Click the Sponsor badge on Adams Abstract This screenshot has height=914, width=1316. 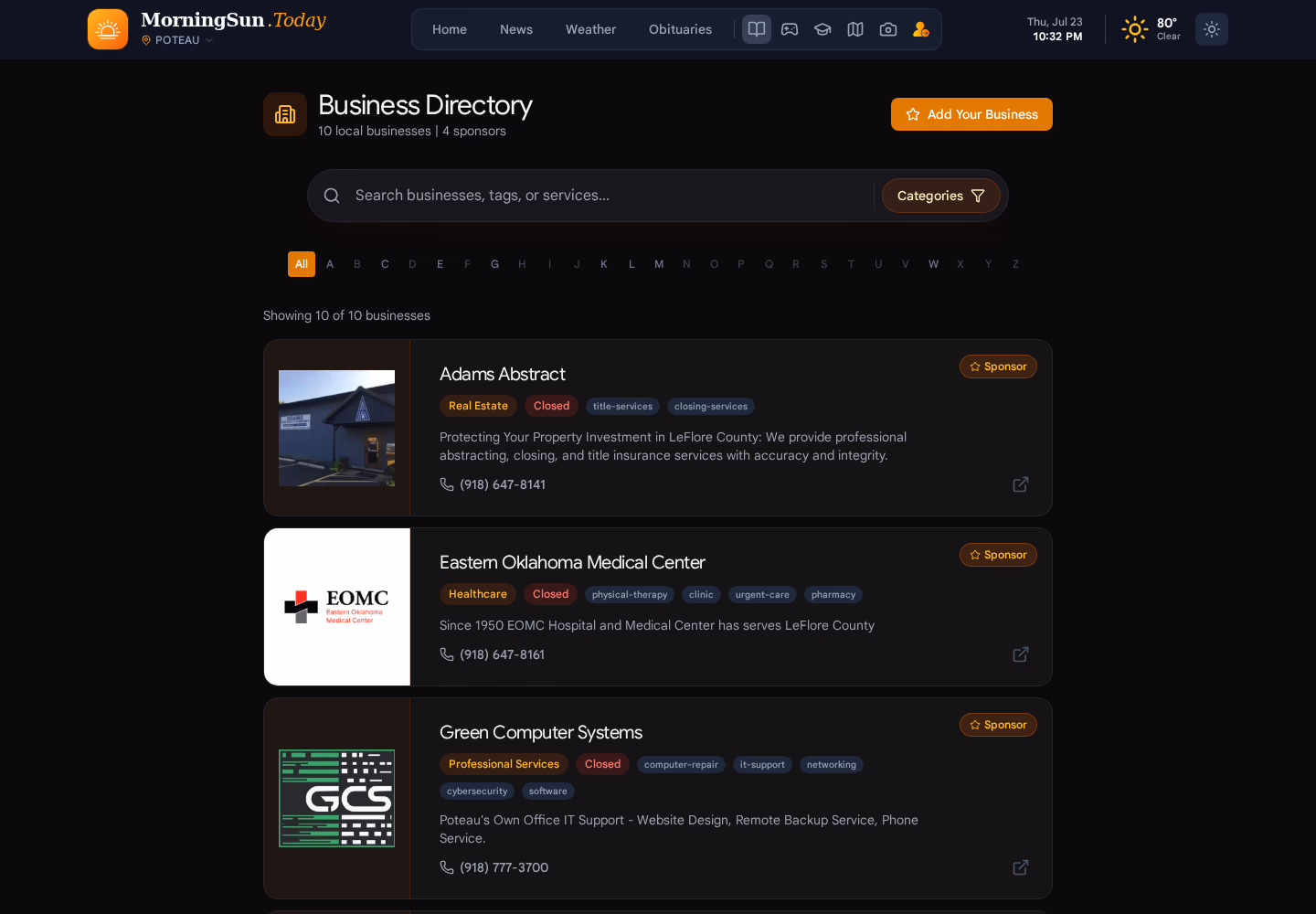(x=998, y=367)
